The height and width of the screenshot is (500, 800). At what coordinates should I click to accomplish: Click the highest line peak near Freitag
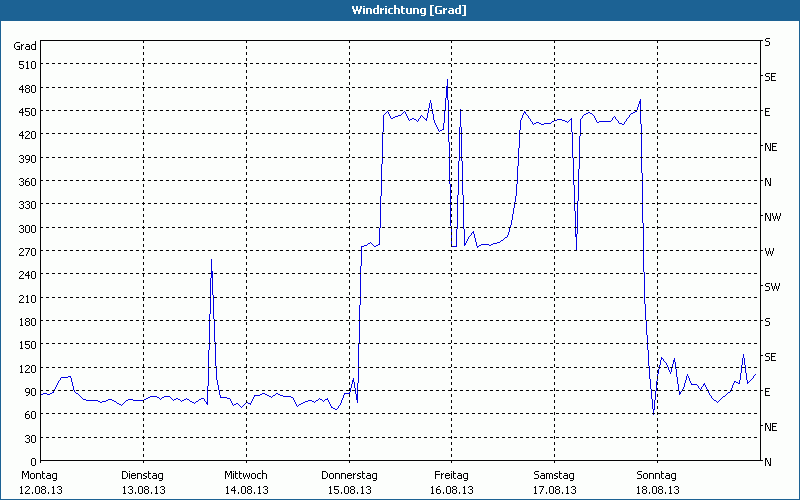click(447, 80)
